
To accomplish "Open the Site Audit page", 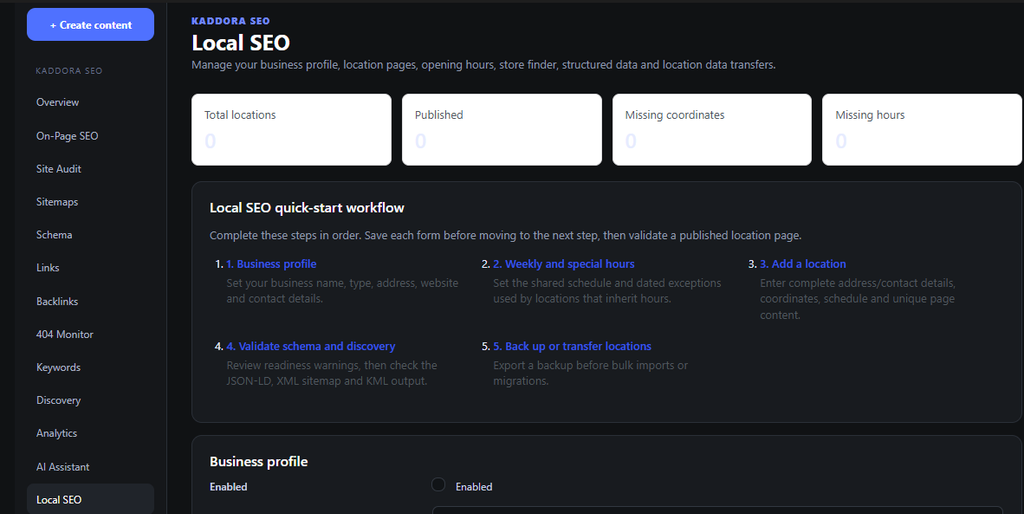I will tap(59, 169).
